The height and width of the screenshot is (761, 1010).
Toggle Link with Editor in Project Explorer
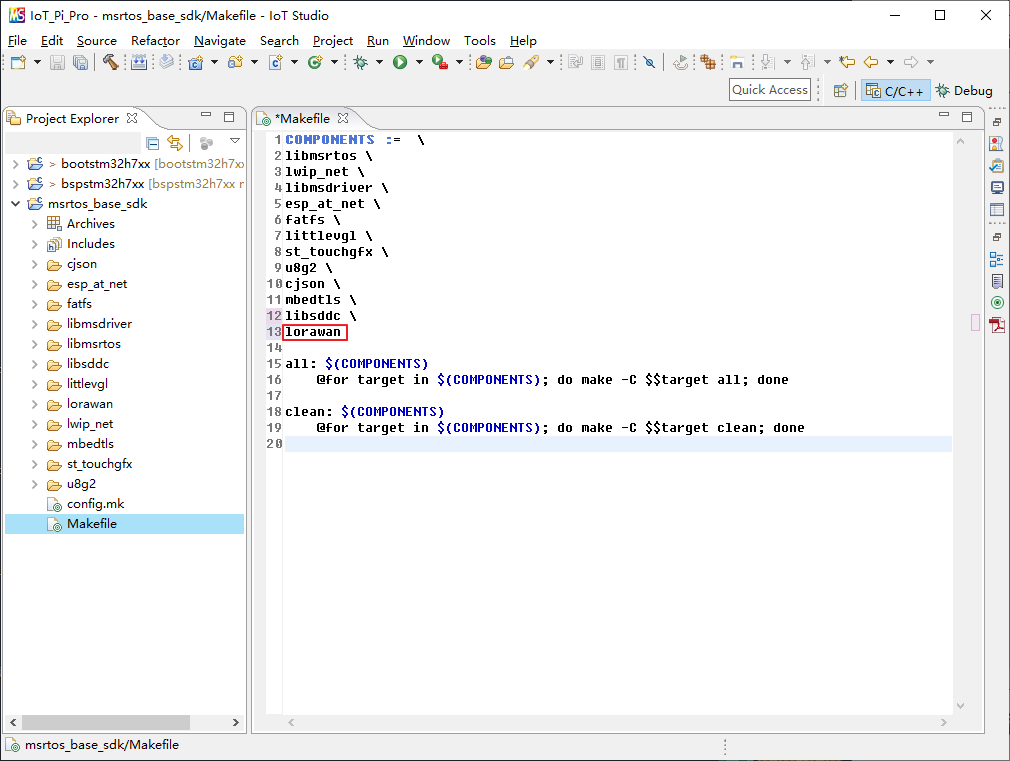175,143
